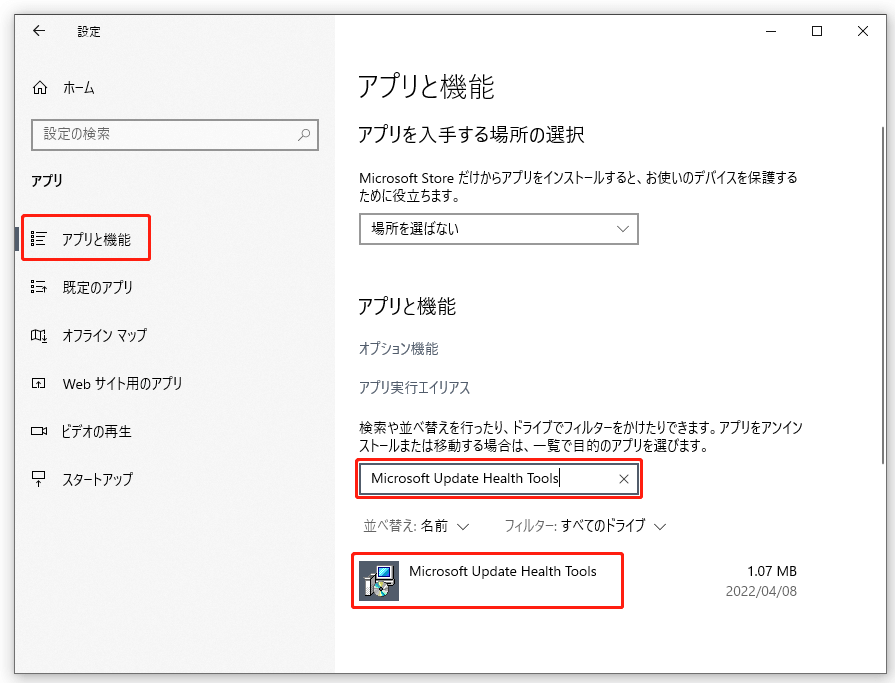Open ビデオの再生 settings
The image size is (895, 683).
point(81,431)
